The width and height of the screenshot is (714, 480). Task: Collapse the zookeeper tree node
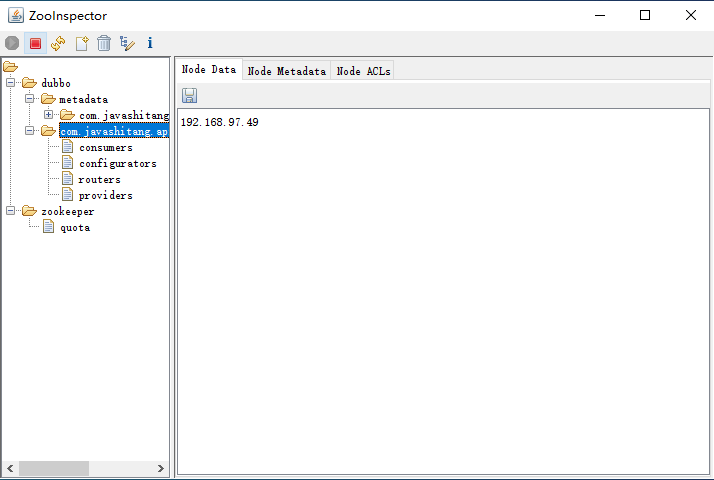coord(11,211)
